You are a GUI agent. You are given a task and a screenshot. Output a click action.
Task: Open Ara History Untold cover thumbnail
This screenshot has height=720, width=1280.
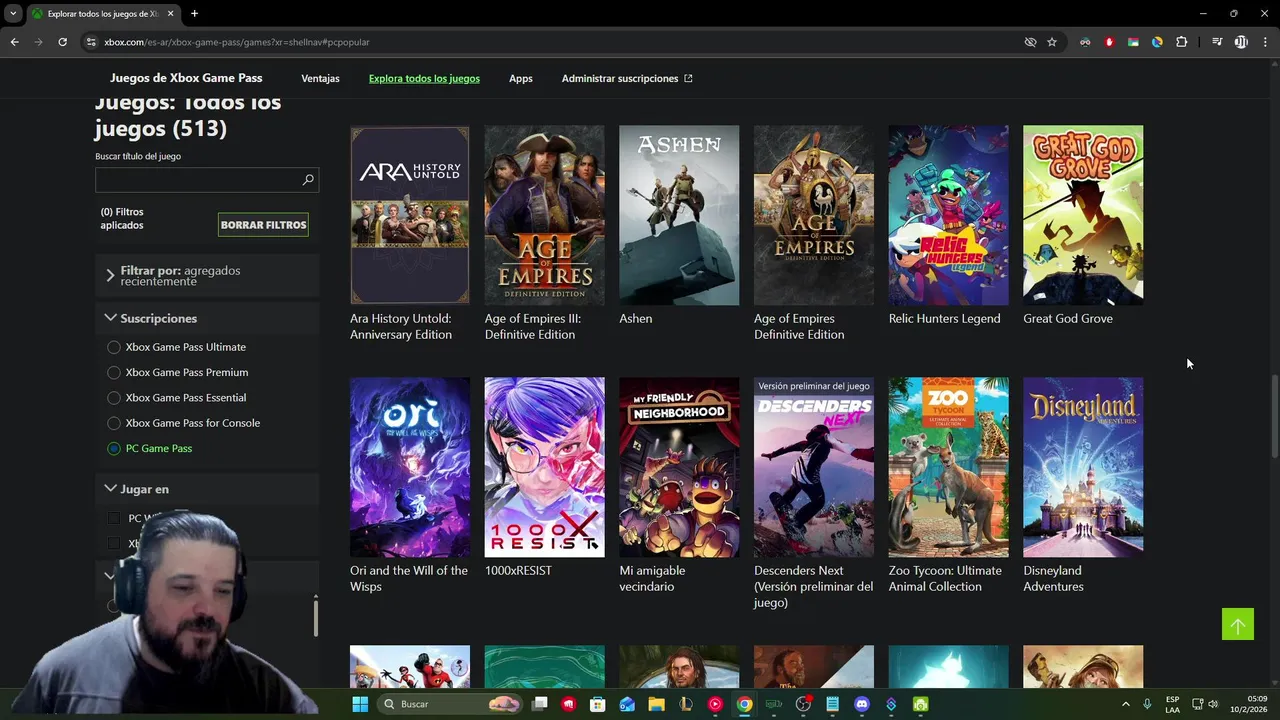pyautogui.click(x=409, y=215)
